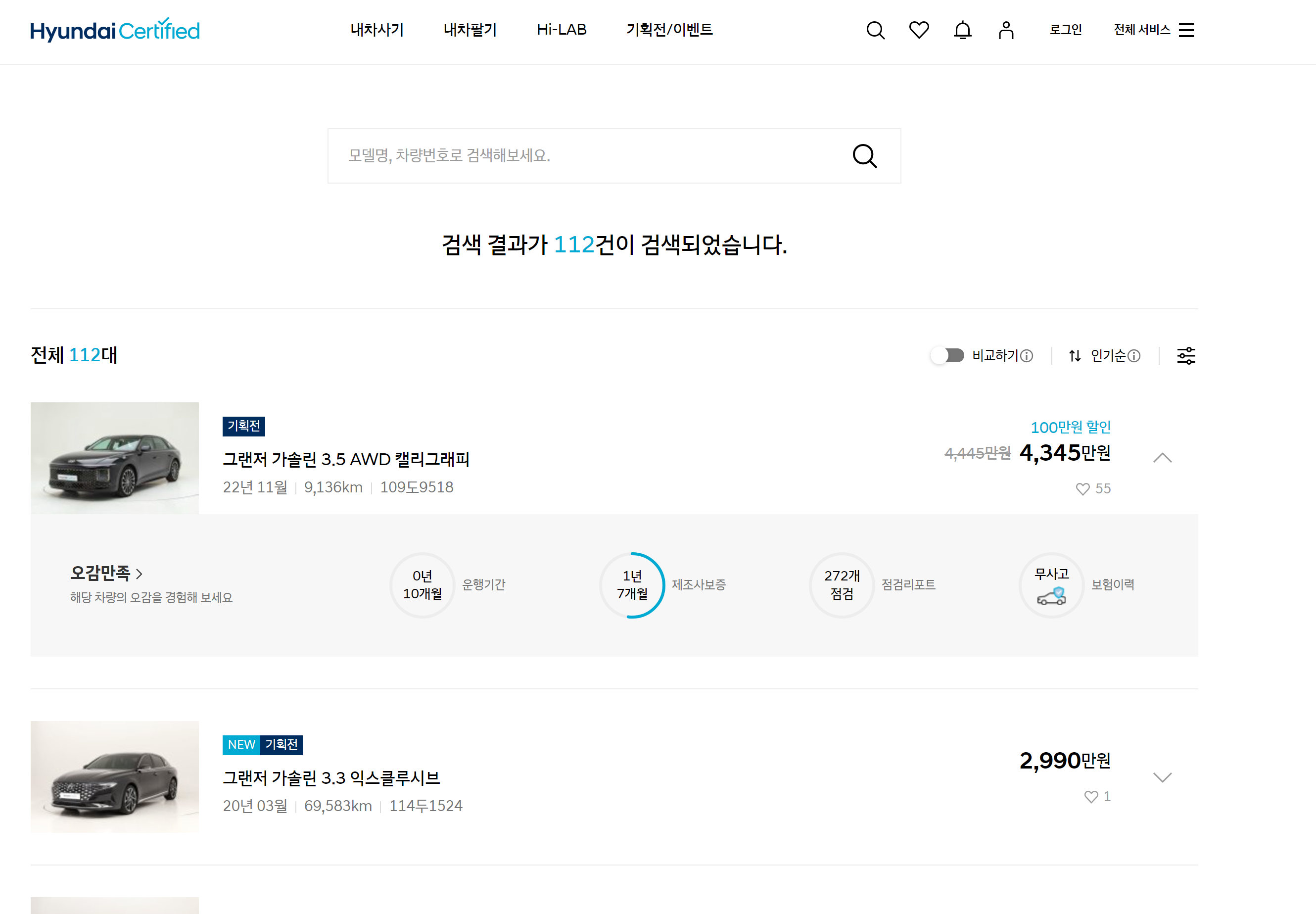Click the 보험이력 label
The image size is (1316, 914).
coord(1113,585)
